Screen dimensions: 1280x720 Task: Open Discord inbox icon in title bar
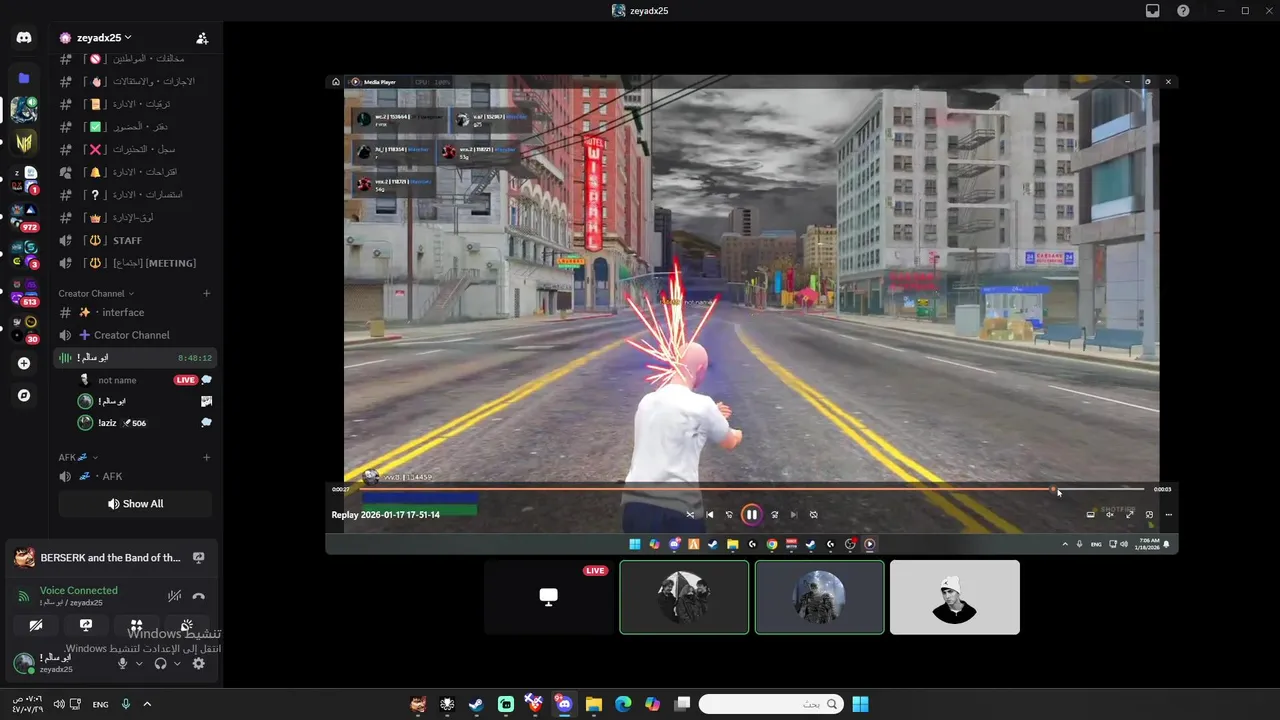tap(1152, 11)
